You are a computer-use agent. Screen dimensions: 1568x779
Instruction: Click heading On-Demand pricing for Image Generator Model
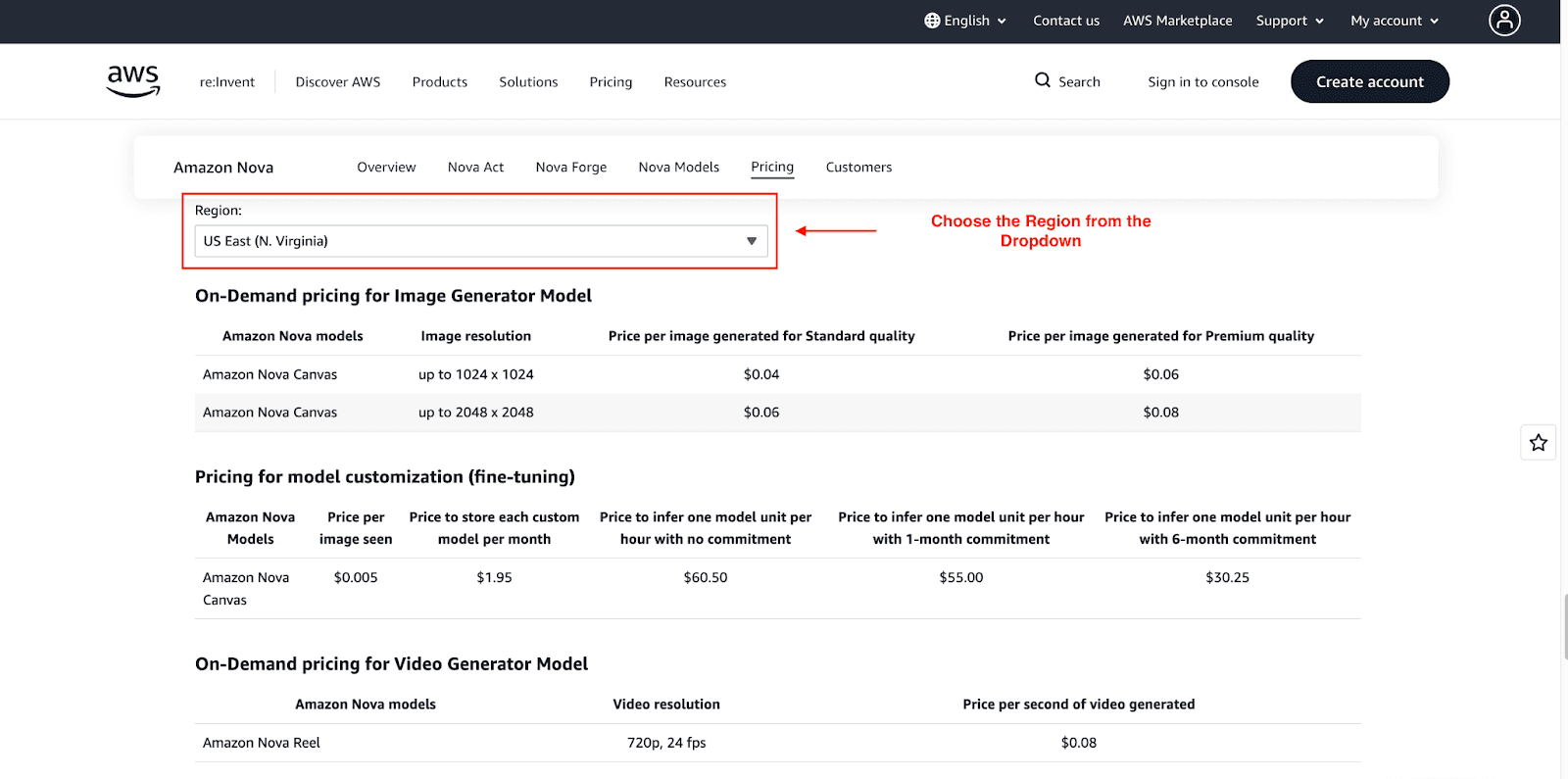click(x=393, y=296)
